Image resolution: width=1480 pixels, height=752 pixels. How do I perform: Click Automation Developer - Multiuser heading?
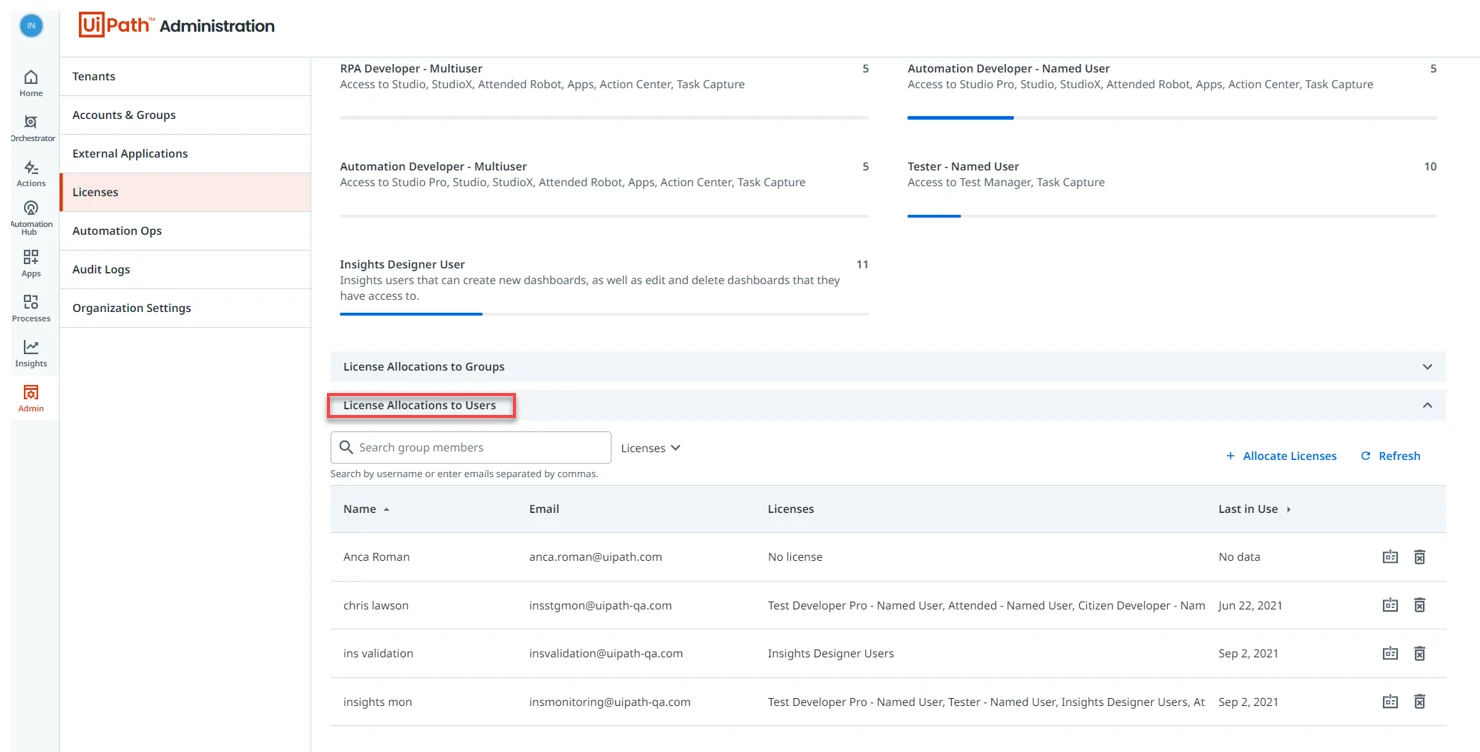(433, 167)
